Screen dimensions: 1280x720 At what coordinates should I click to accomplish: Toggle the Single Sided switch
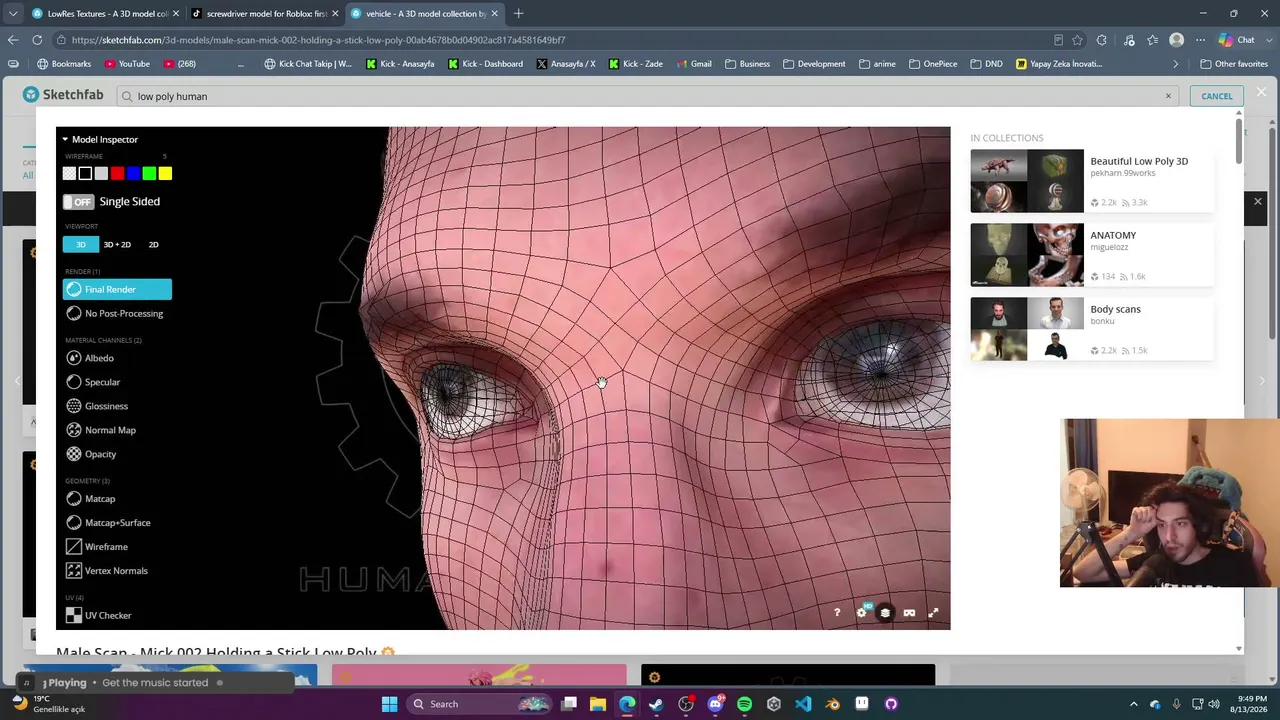[x=78, y=202]
